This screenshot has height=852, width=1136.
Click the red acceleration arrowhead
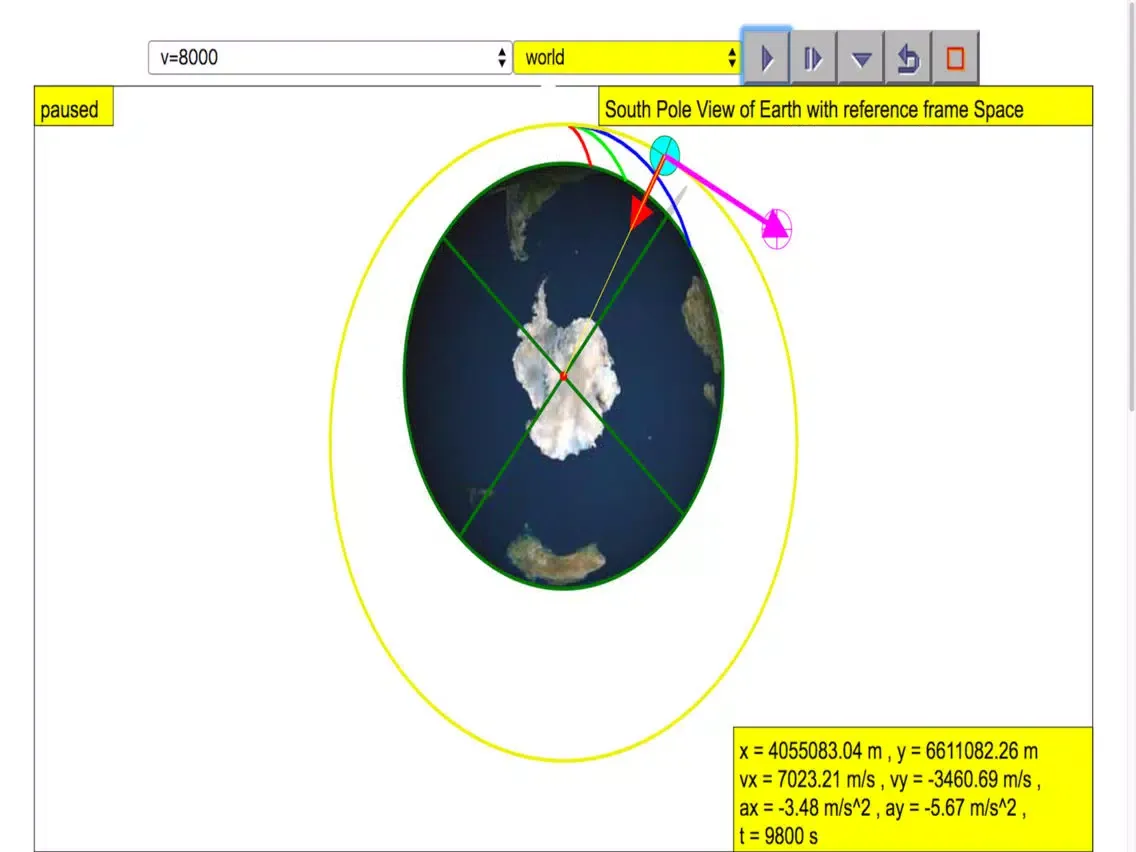pos(640,214)
